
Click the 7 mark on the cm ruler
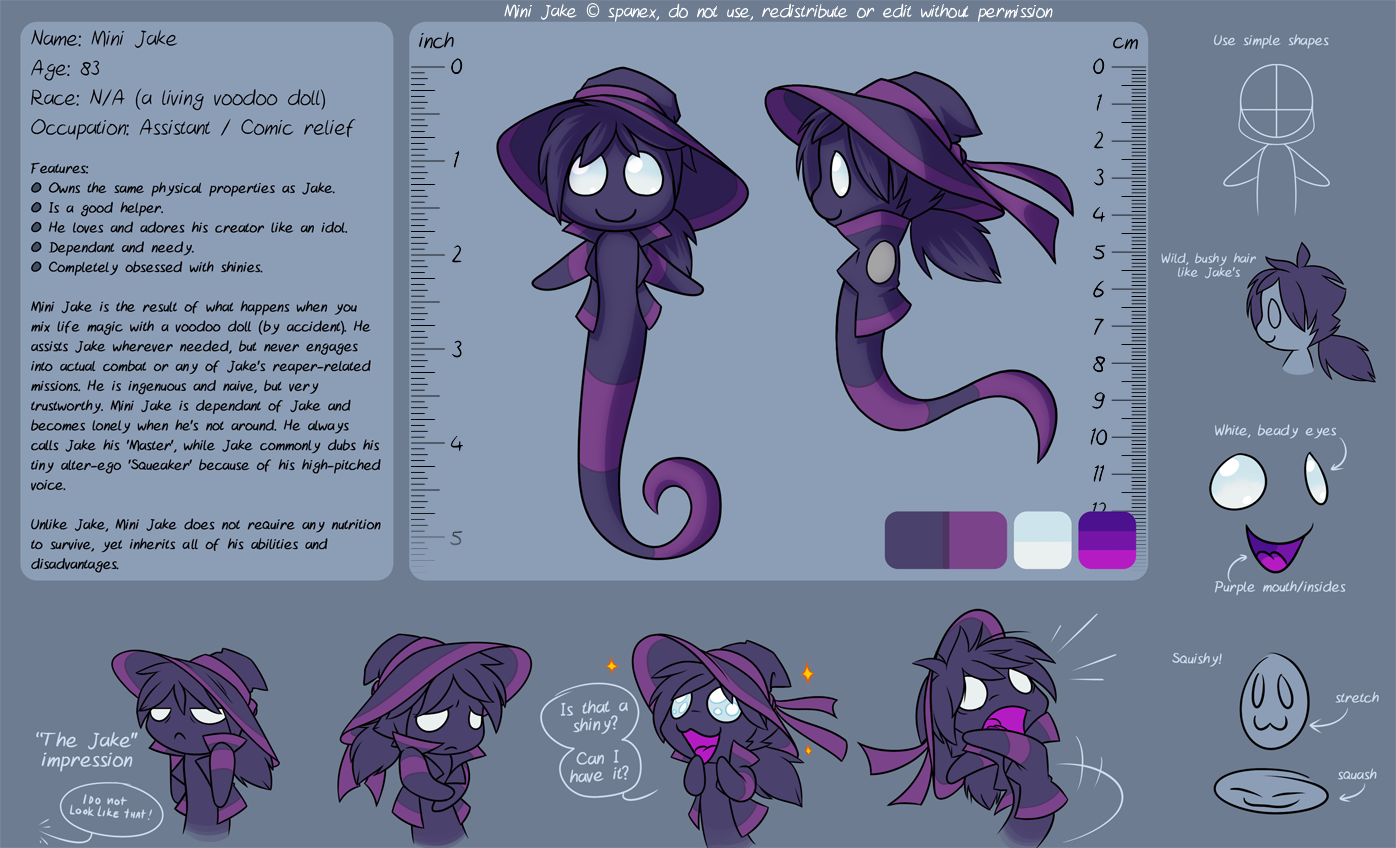pyautogui.click(x=1097, y=326)
